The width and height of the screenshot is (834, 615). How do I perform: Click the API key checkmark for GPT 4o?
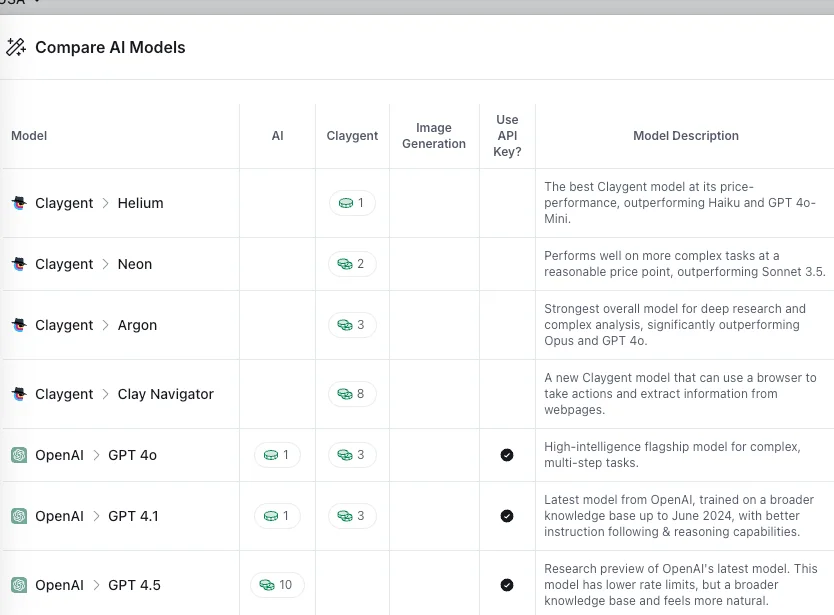coord(507,455)
